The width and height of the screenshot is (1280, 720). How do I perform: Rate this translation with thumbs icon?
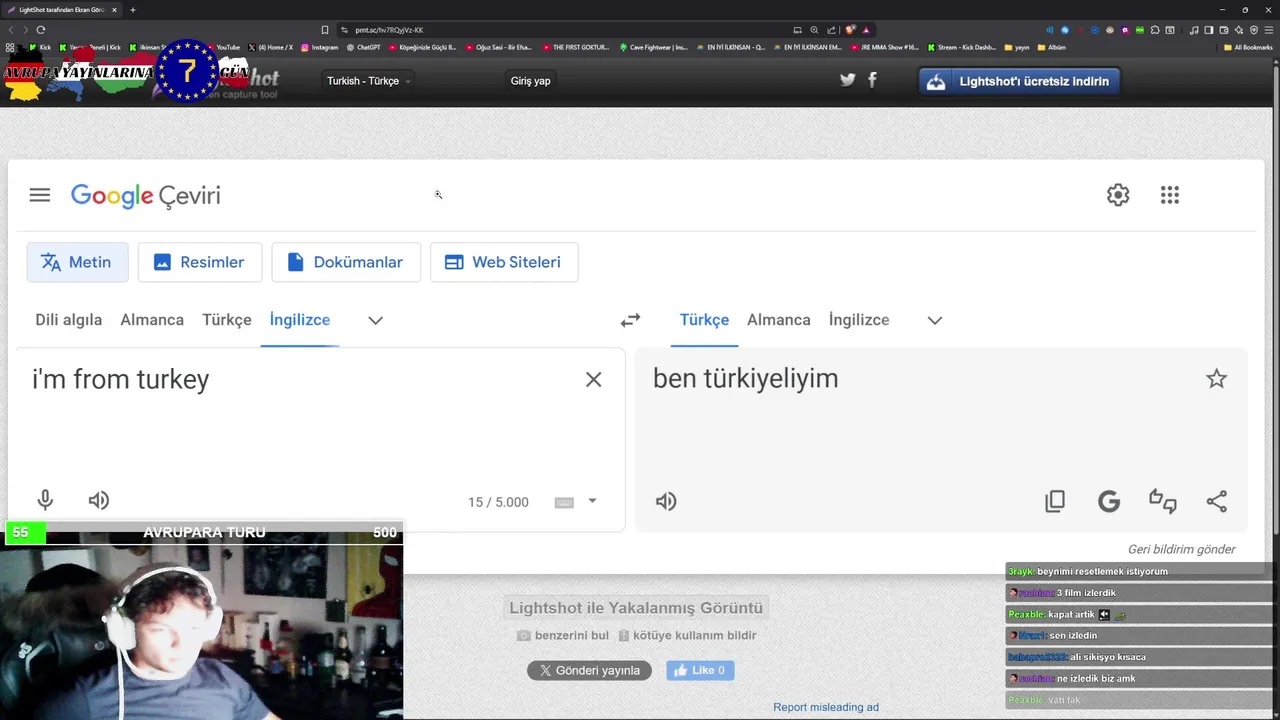click(1163, 501)
